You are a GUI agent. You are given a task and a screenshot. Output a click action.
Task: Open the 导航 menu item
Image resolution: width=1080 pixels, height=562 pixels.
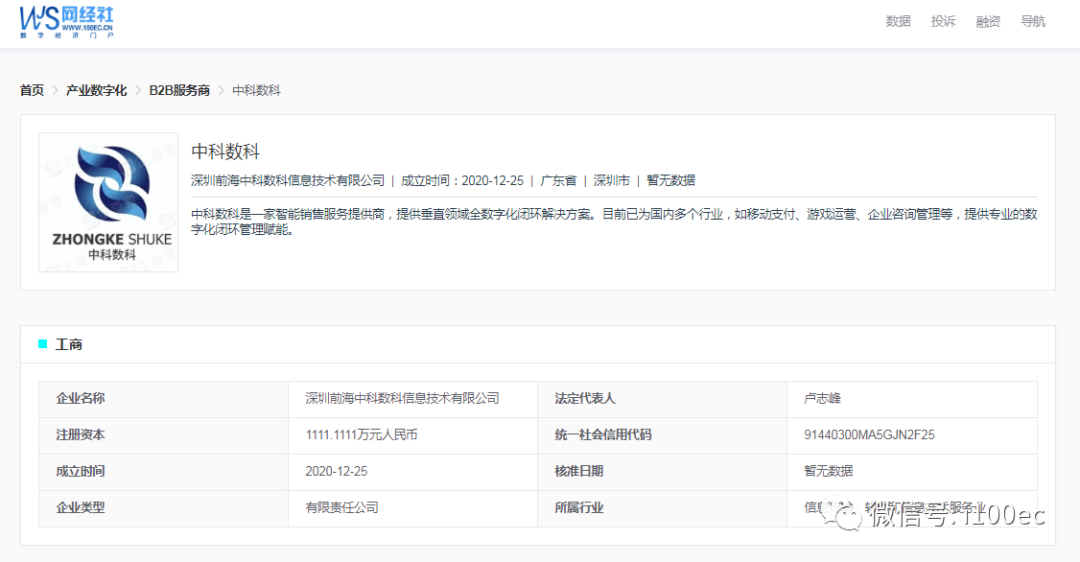(1032, 21)
